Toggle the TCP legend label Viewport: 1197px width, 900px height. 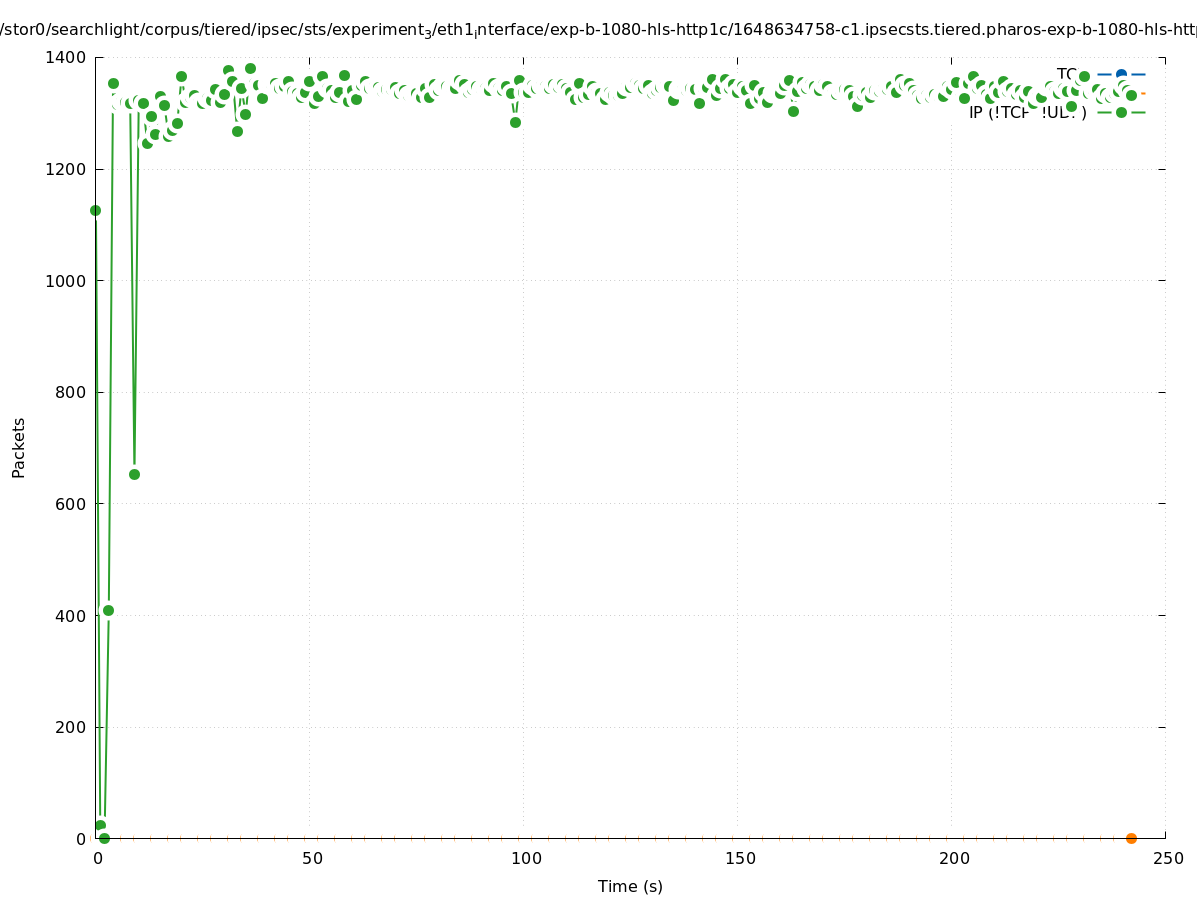point(1067,74)
